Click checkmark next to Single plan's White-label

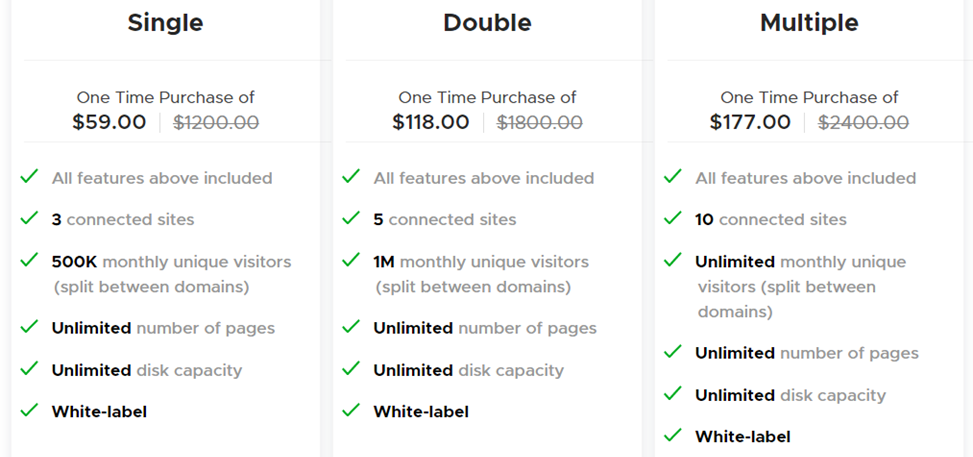[30, 410]
